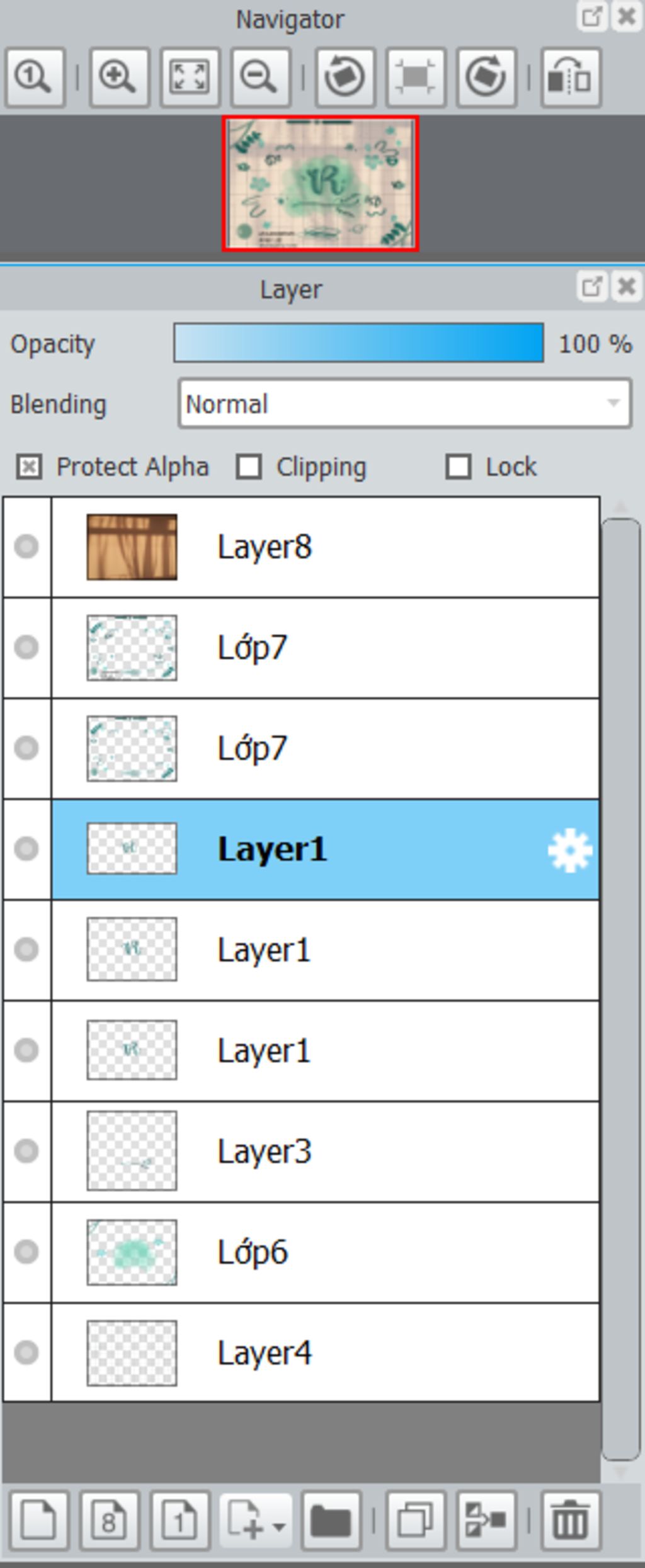Flip canvas view horizontally
Screen dimensions: 645x1568
click(x=570, y=77)
